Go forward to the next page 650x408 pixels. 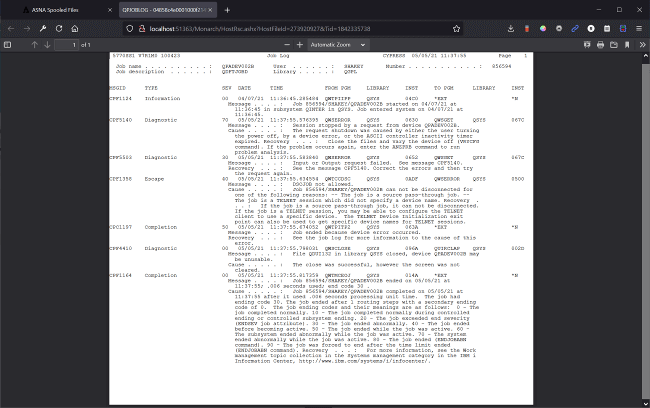[x=27, y=29]
